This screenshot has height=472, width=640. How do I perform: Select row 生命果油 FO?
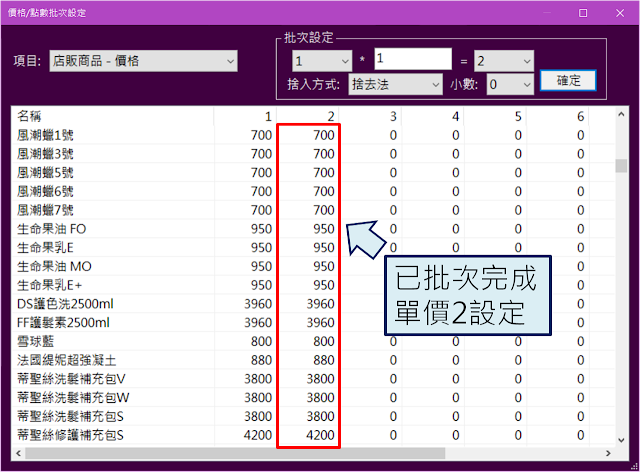click(x=313, y=229)
